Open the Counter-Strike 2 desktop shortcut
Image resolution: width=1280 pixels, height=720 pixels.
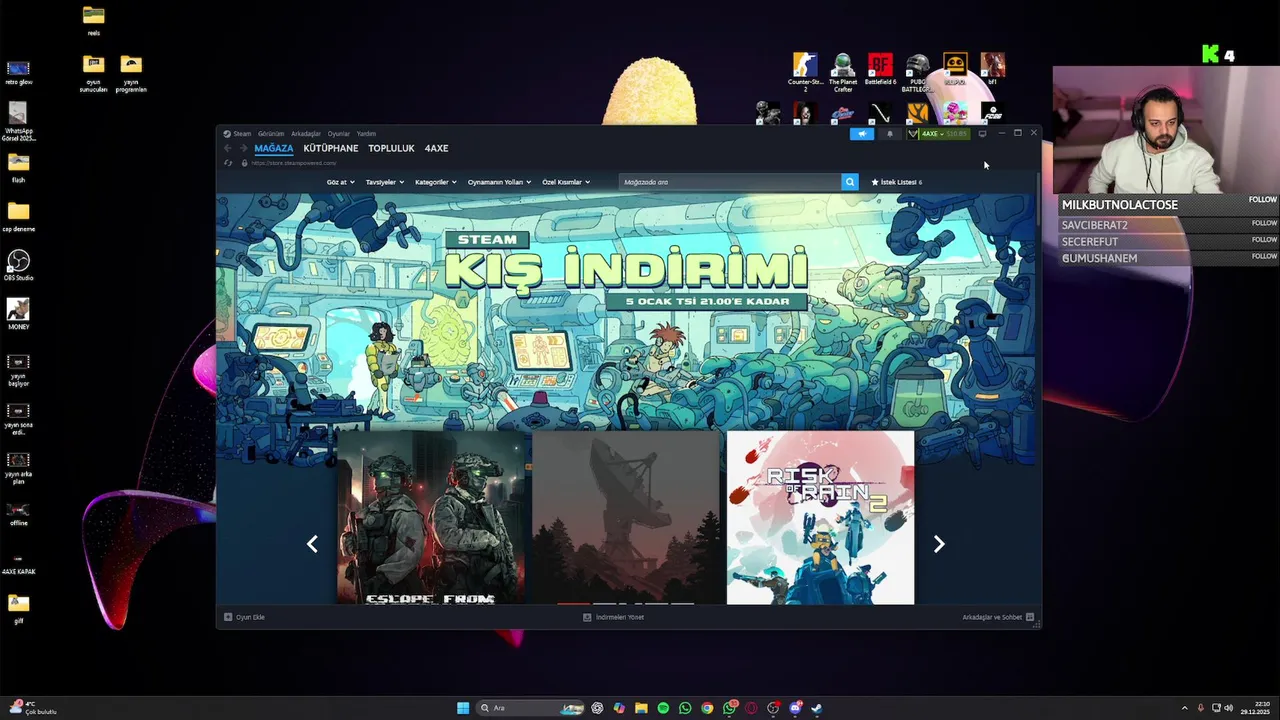[x=805, y=73]
